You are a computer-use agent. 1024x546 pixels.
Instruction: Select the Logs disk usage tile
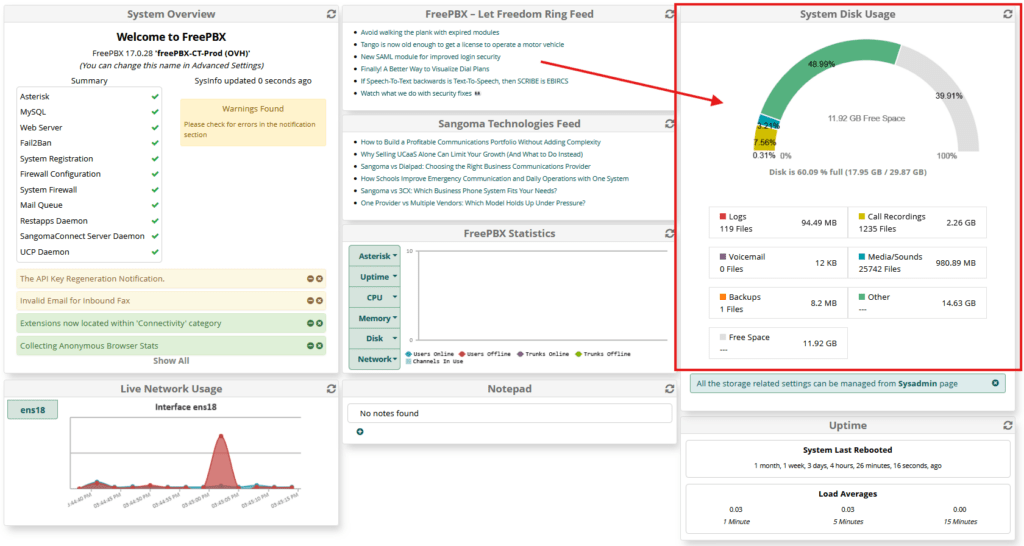click(778, 223)
